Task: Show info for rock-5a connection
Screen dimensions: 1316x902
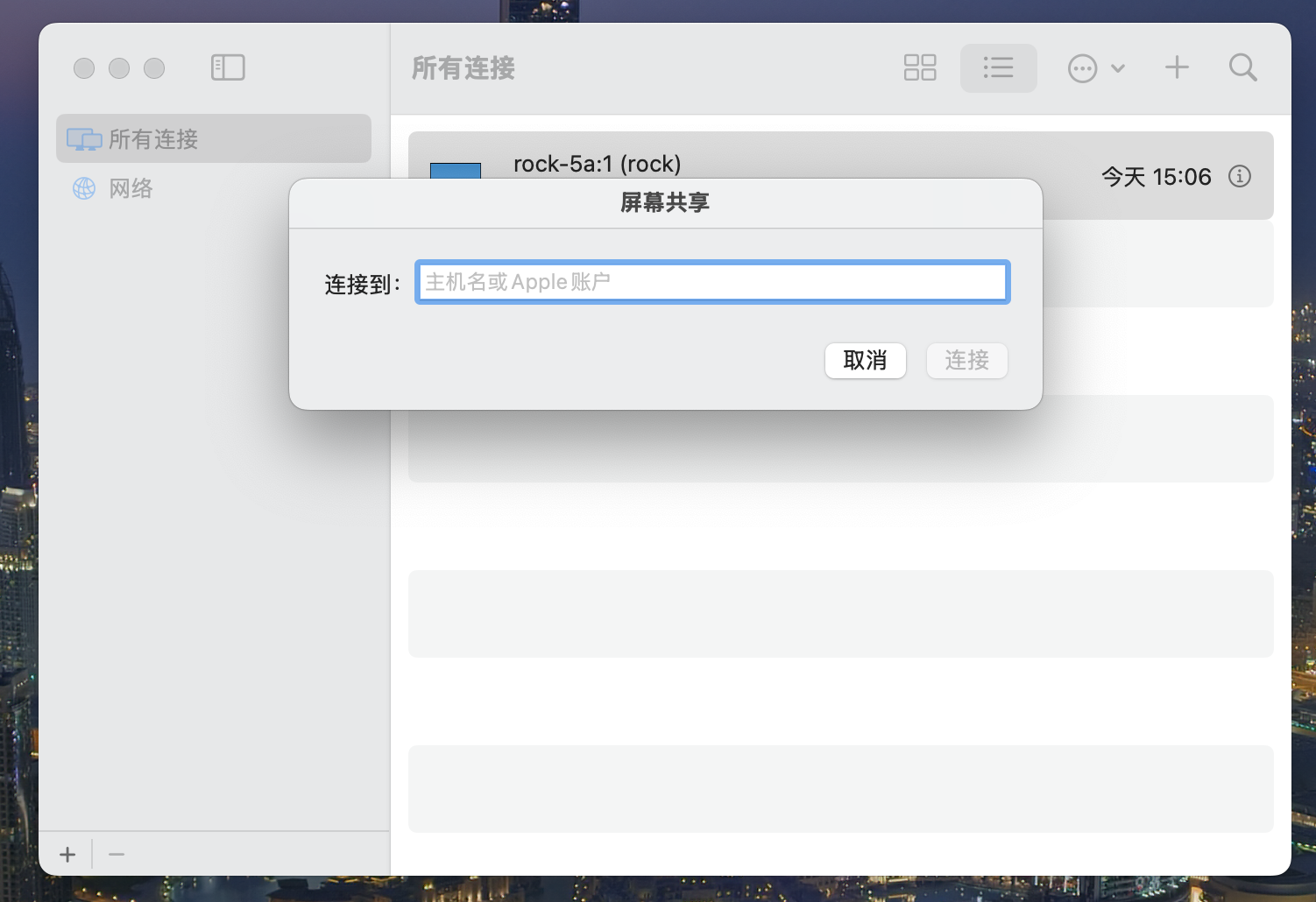Action: [1239, 176]
